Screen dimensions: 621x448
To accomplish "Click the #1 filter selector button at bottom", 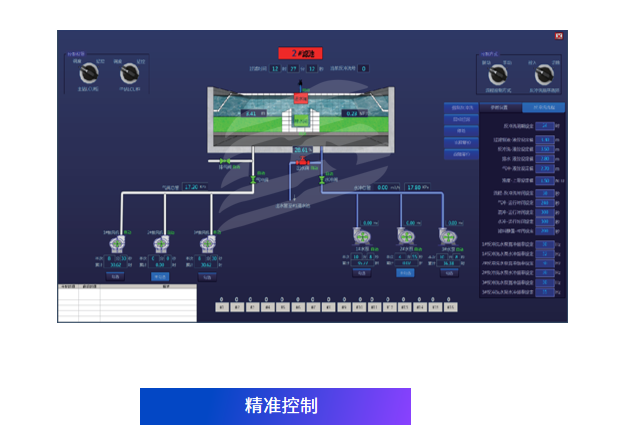I will [222, 307].
